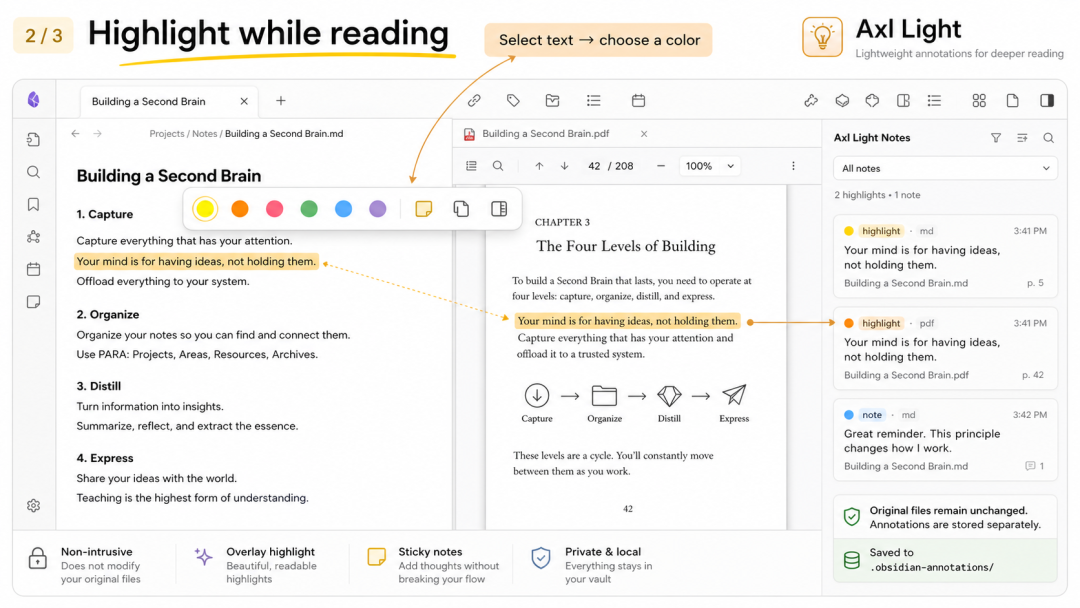Open side panel icon in the color popup
The image size is (1080, 608).
(499, 209)
